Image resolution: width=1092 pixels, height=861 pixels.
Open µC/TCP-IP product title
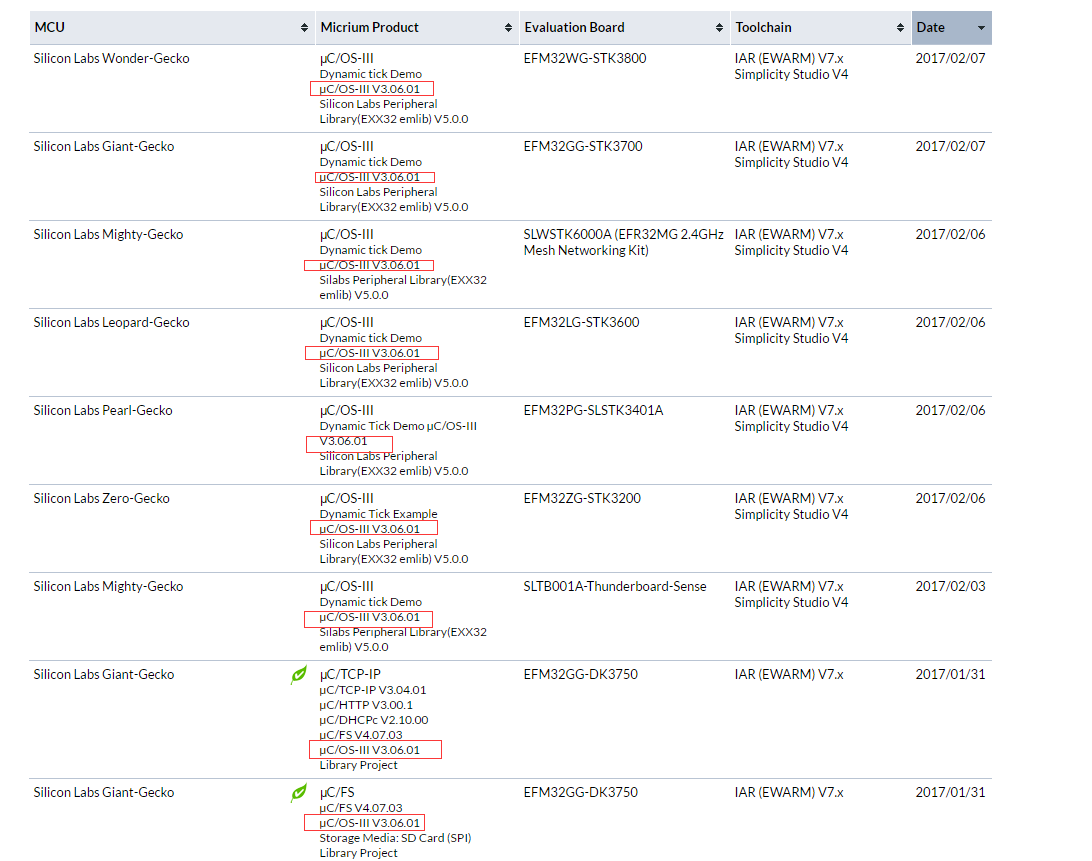pyautogui.click(x=350, y=674)
